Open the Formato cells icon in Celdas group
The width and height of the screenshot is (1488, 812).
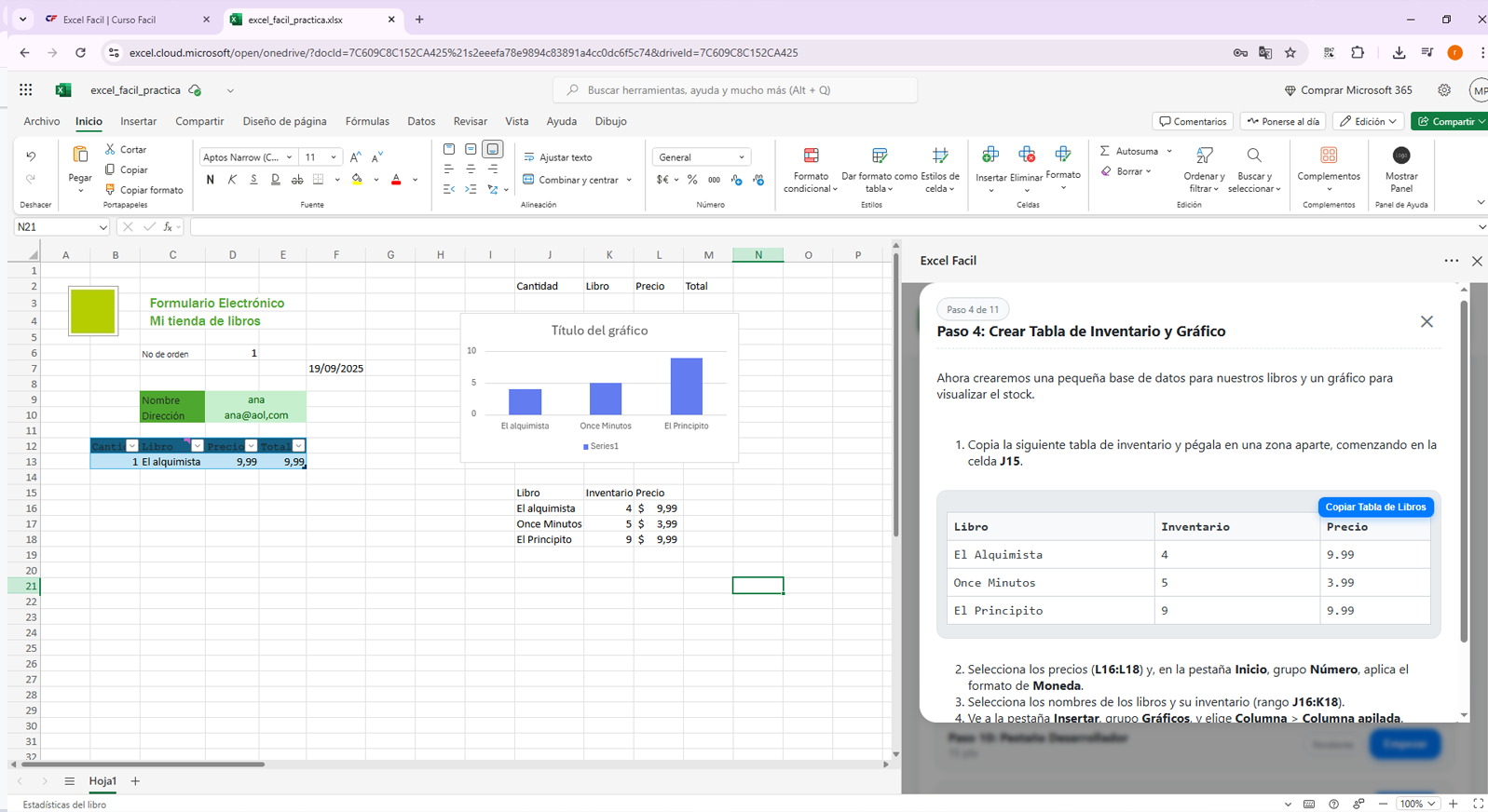[1063, 155]
